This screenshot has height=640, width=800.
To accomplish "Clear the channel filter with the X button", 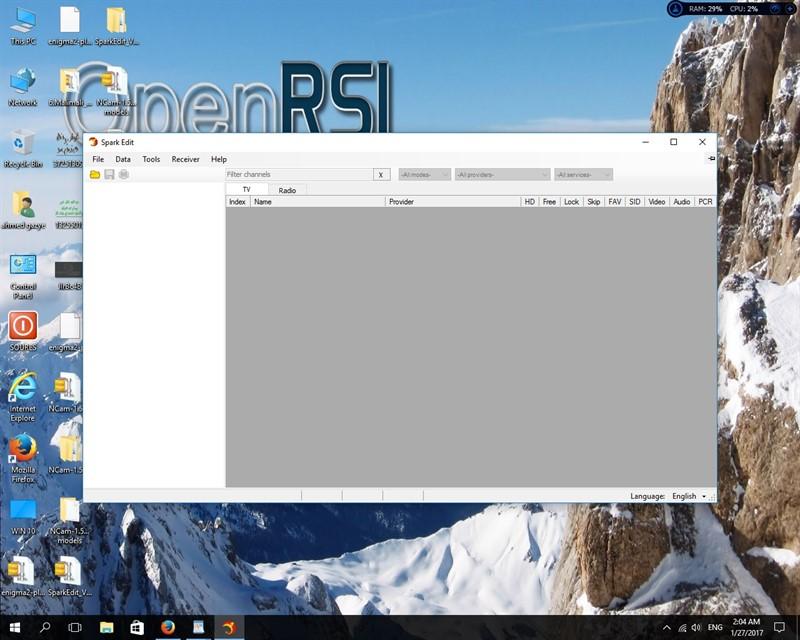I will pos(381,175).
